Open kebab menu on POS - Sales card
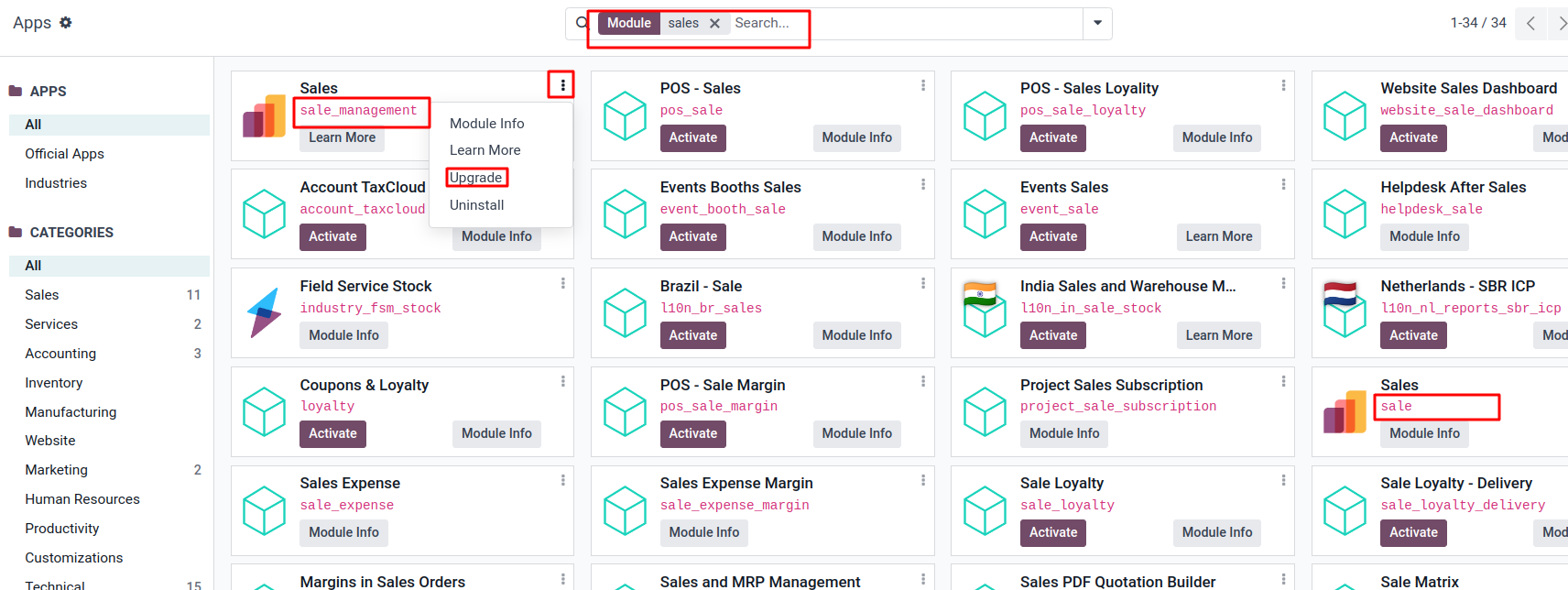Image resolution: width=1568 pixels, height=590 pixels. pos(922,85)
